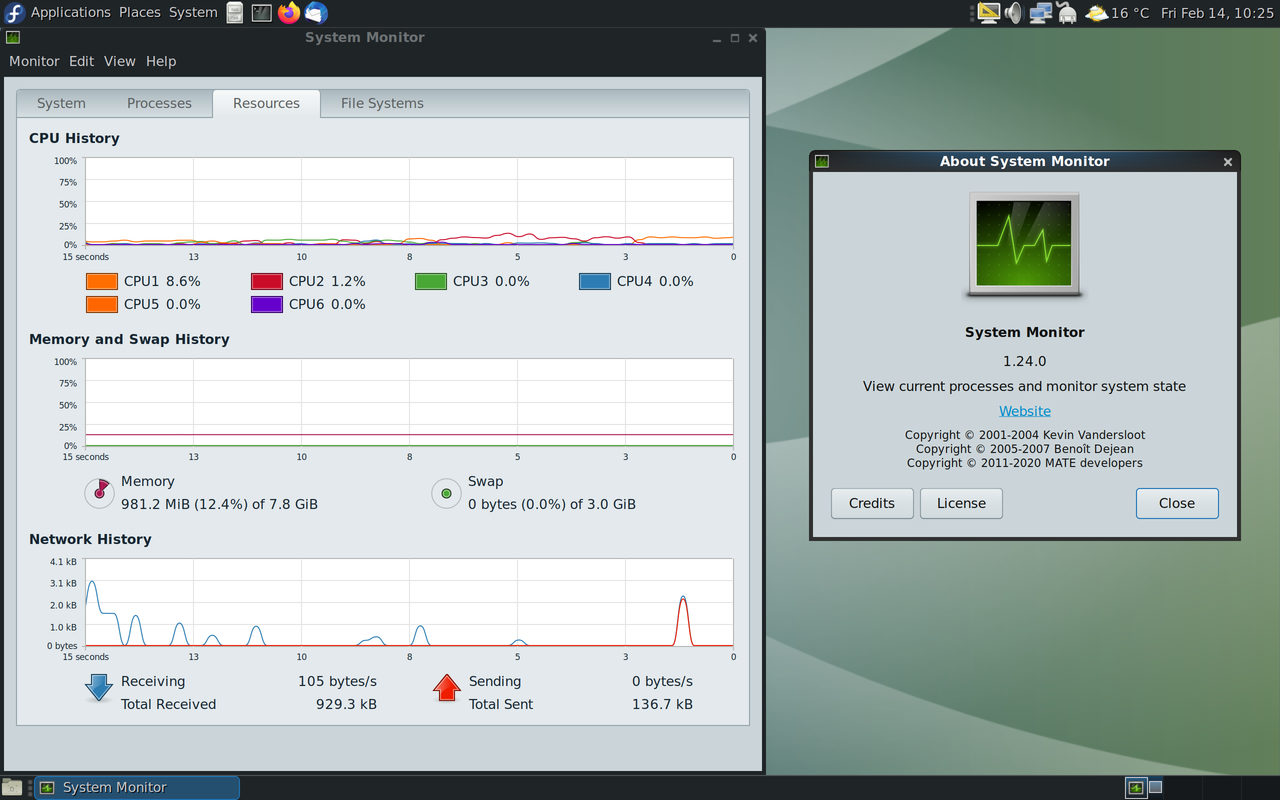
Task: Click the Fedora logo in the panel
Action: [x=14, y=13]
